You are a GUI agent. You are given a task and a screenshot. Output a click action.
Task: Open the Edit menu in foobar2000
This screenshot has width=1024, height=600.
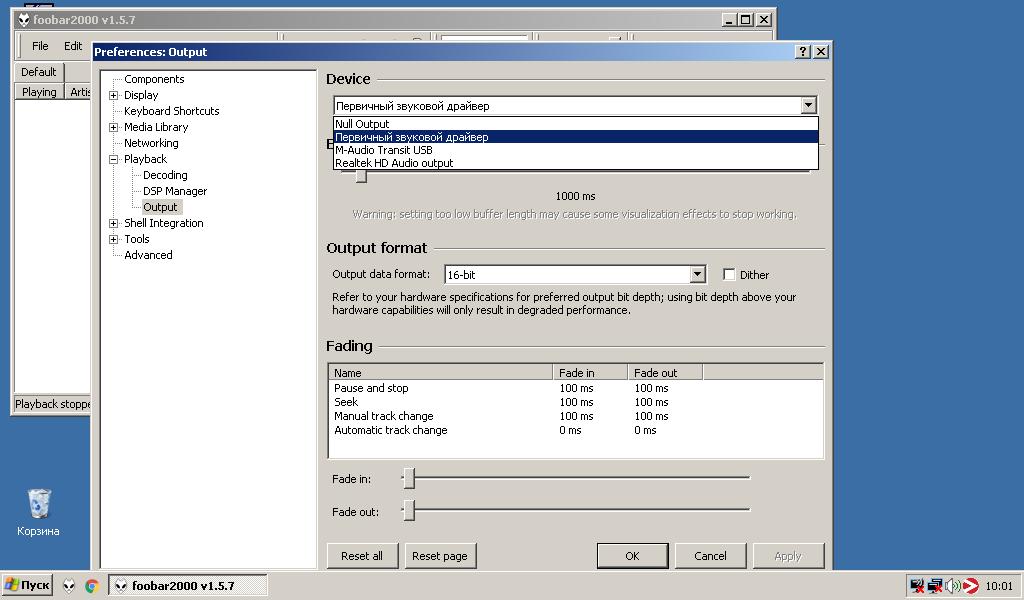72,46
